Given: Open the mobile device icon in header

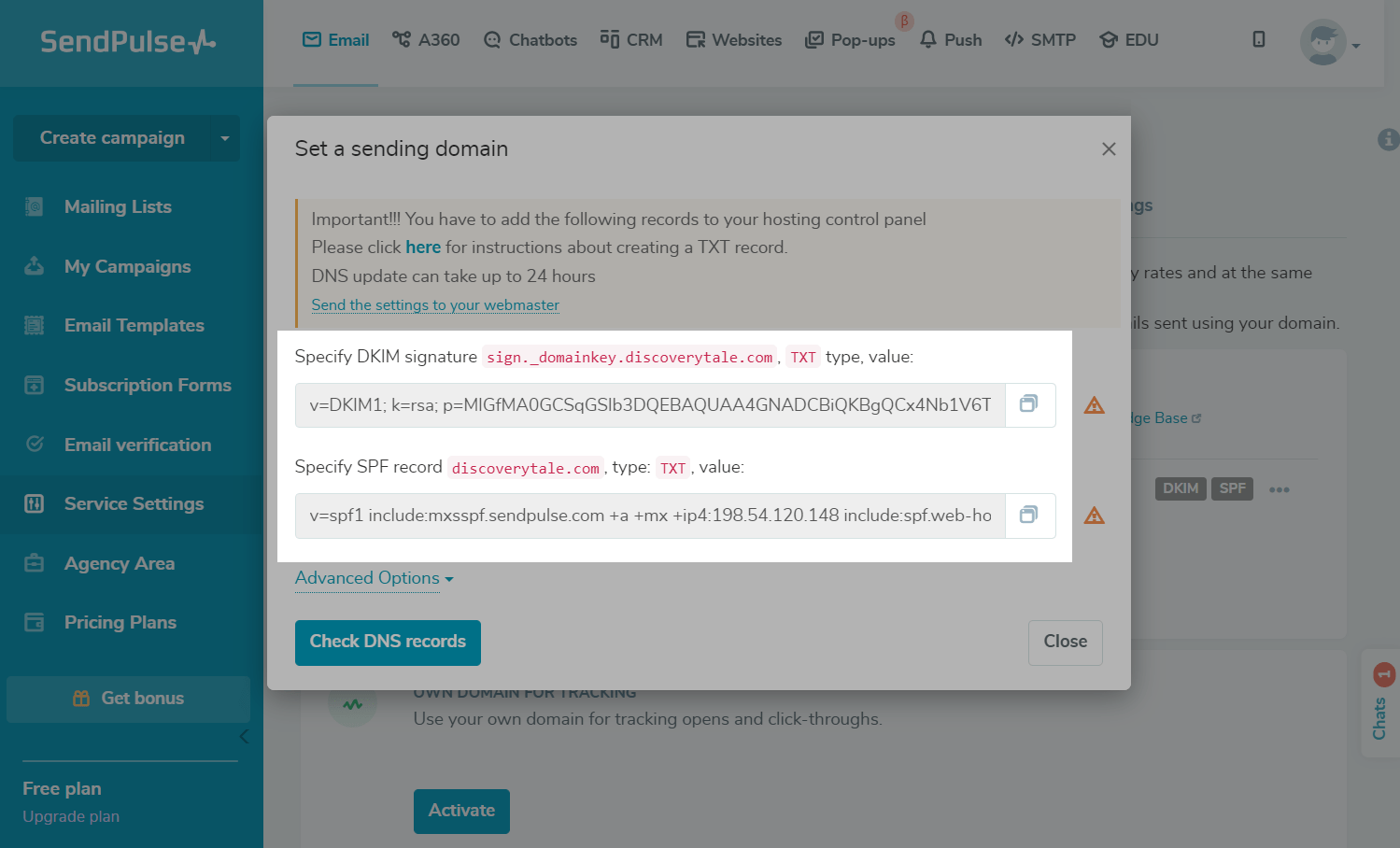Looking at the screenshot, I should coord(1259,39).
